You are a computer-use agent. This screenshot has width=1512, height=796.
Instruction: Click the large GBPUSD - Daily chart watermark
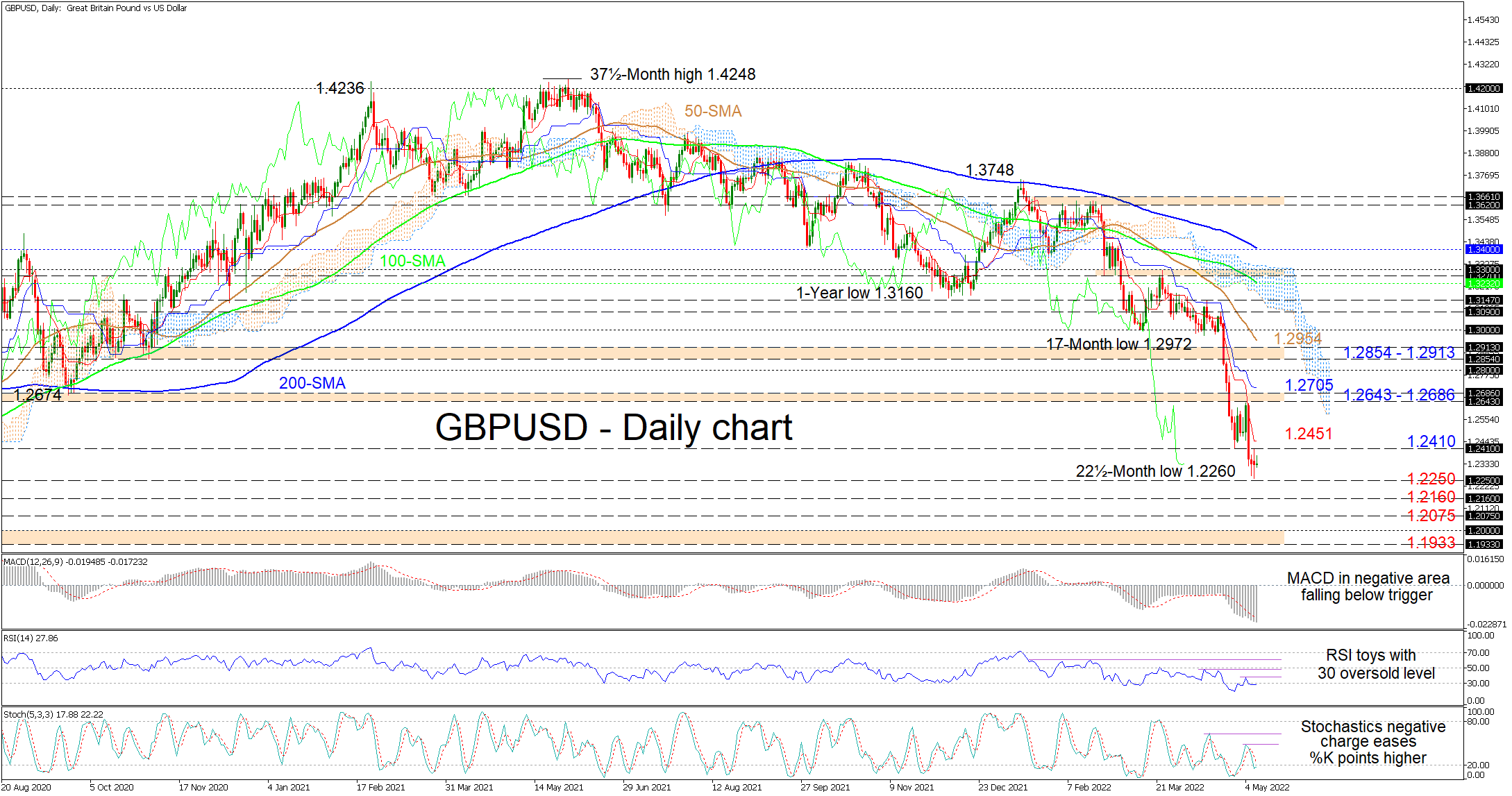[x=613, y=427]
